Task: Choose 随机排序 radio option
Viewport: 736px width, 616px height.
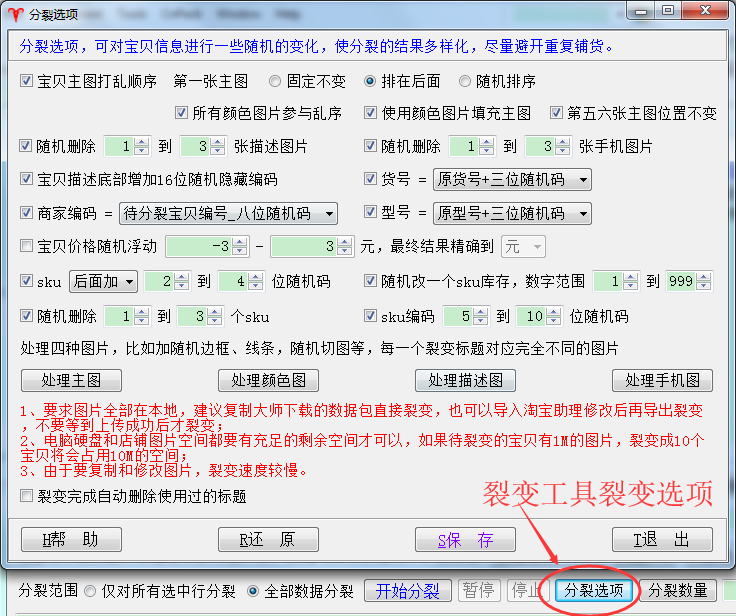Action: (465, 81)
